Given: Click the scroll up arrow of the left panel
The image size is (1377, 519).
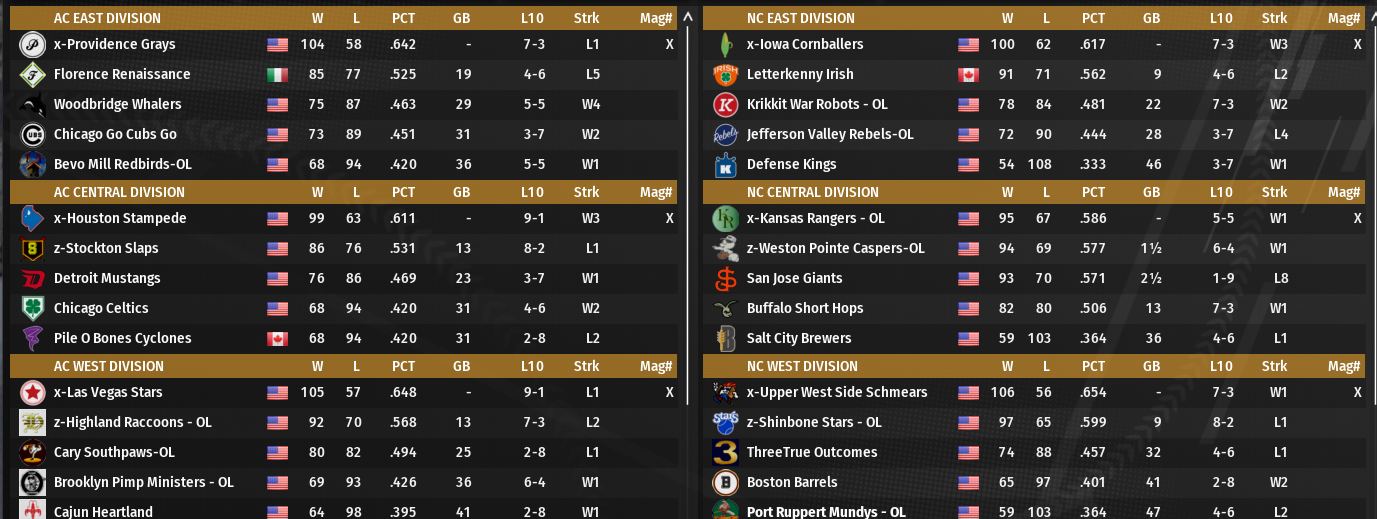Looking at the screenshot, I should [x=687, y=18].
